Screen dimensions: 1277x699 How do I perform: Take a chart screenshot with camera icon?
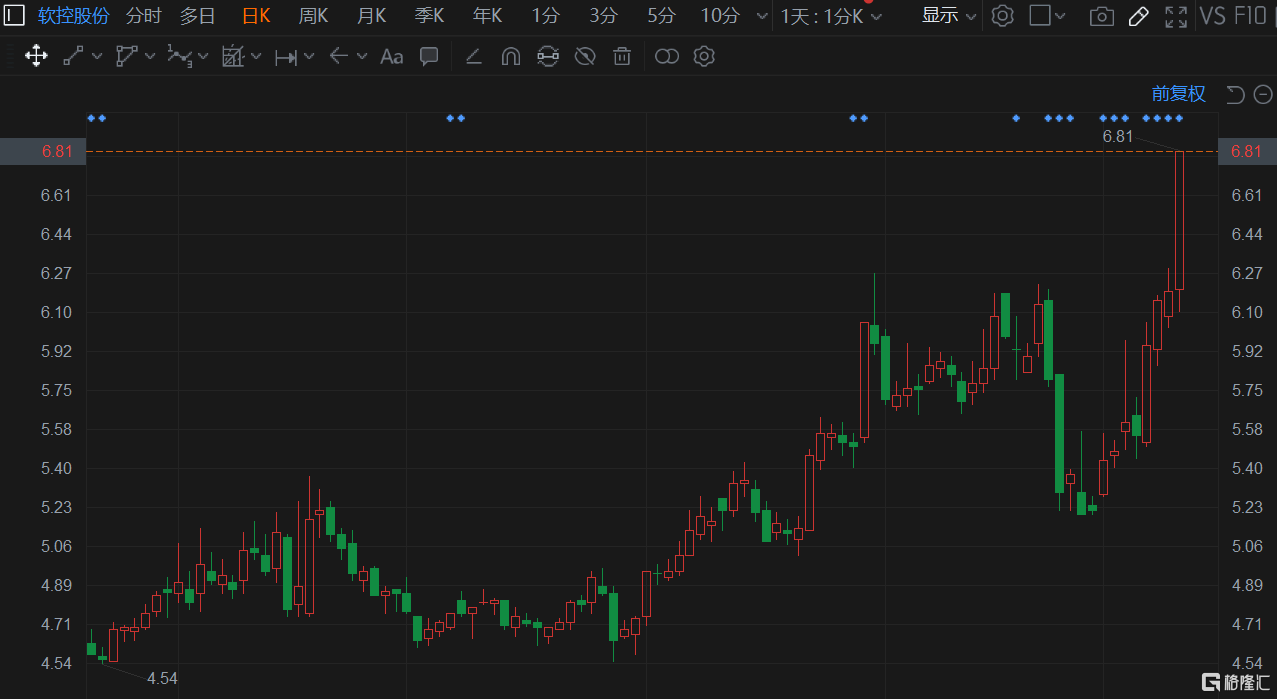[1102, 16]
